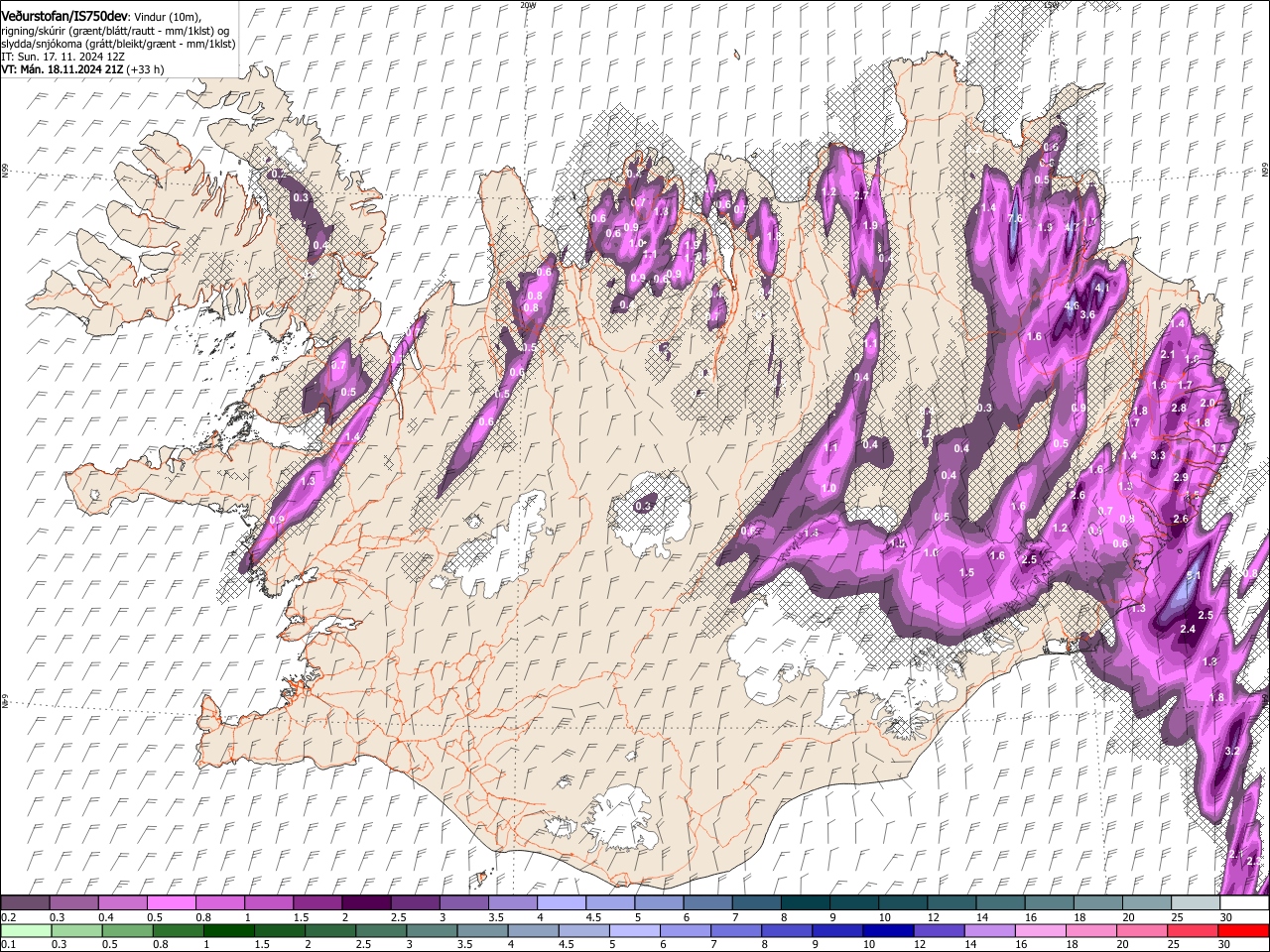
Task: Select the 'Vindur (10m)' text in header
Action: 167,16
